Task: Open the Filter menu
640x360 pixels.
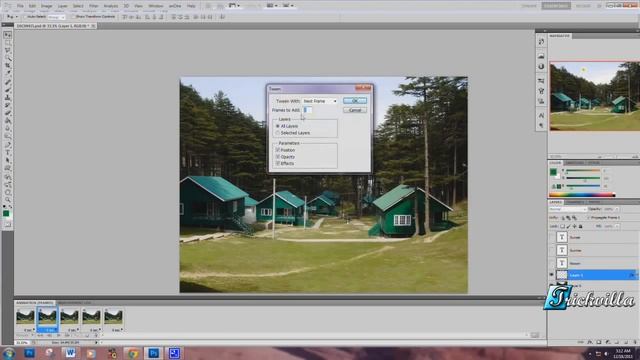Action: point(93,6)
